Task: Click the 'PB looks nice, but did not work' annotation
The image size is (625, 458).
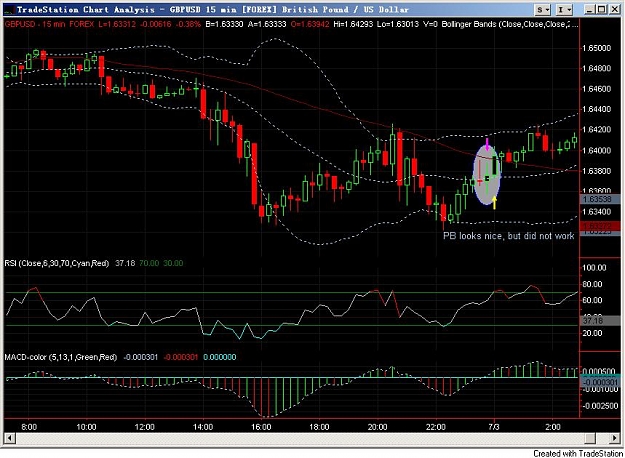Action: (x=509, y=236)
